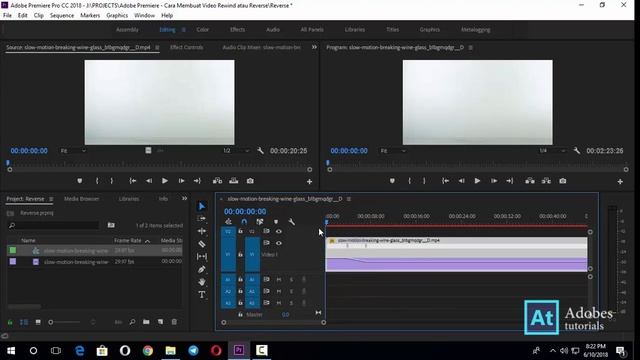Viewport: 640px width, 360px height.
Task: Click Extract button in Program monitor
Action: [546, 181]
